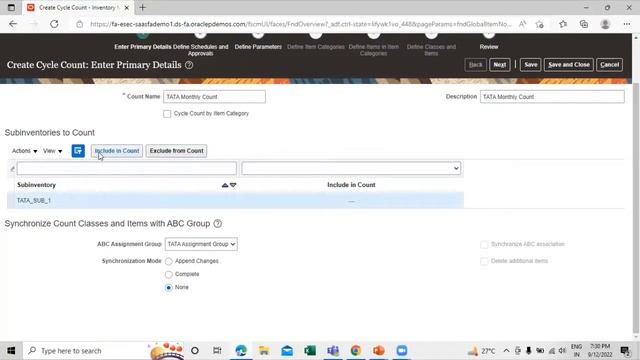
Task: Open Zoom from taskbar
Action: 402,351
